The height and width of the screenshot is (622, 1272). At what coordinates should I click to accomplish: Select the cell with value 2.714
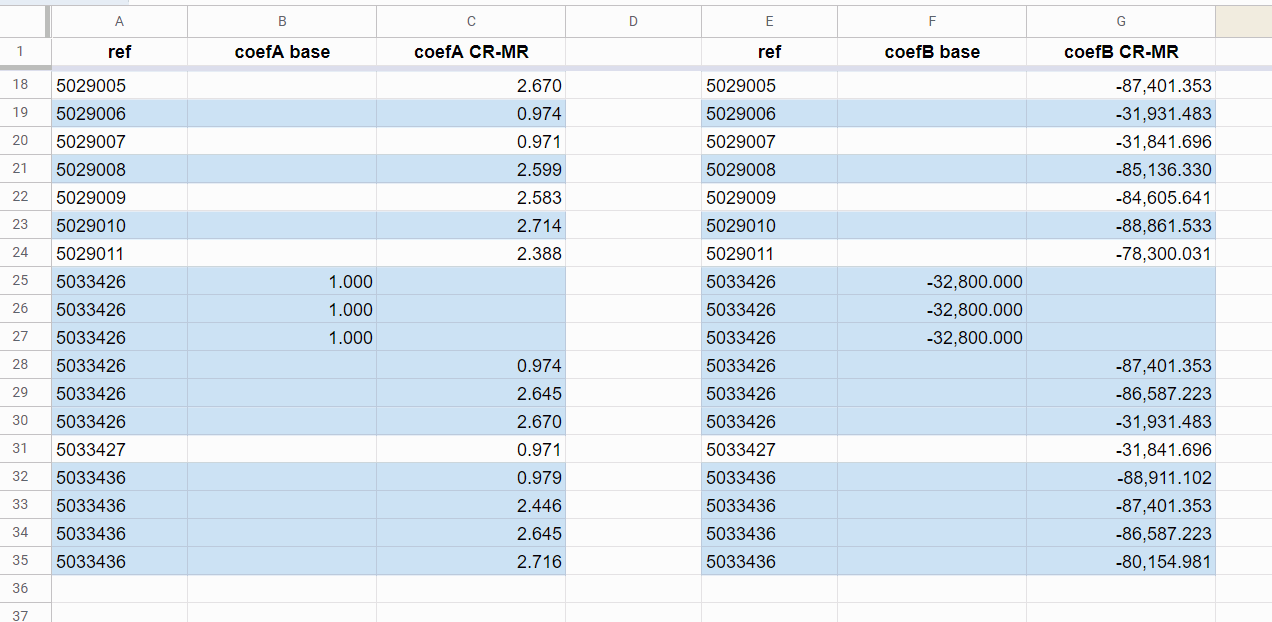point(471,226)
